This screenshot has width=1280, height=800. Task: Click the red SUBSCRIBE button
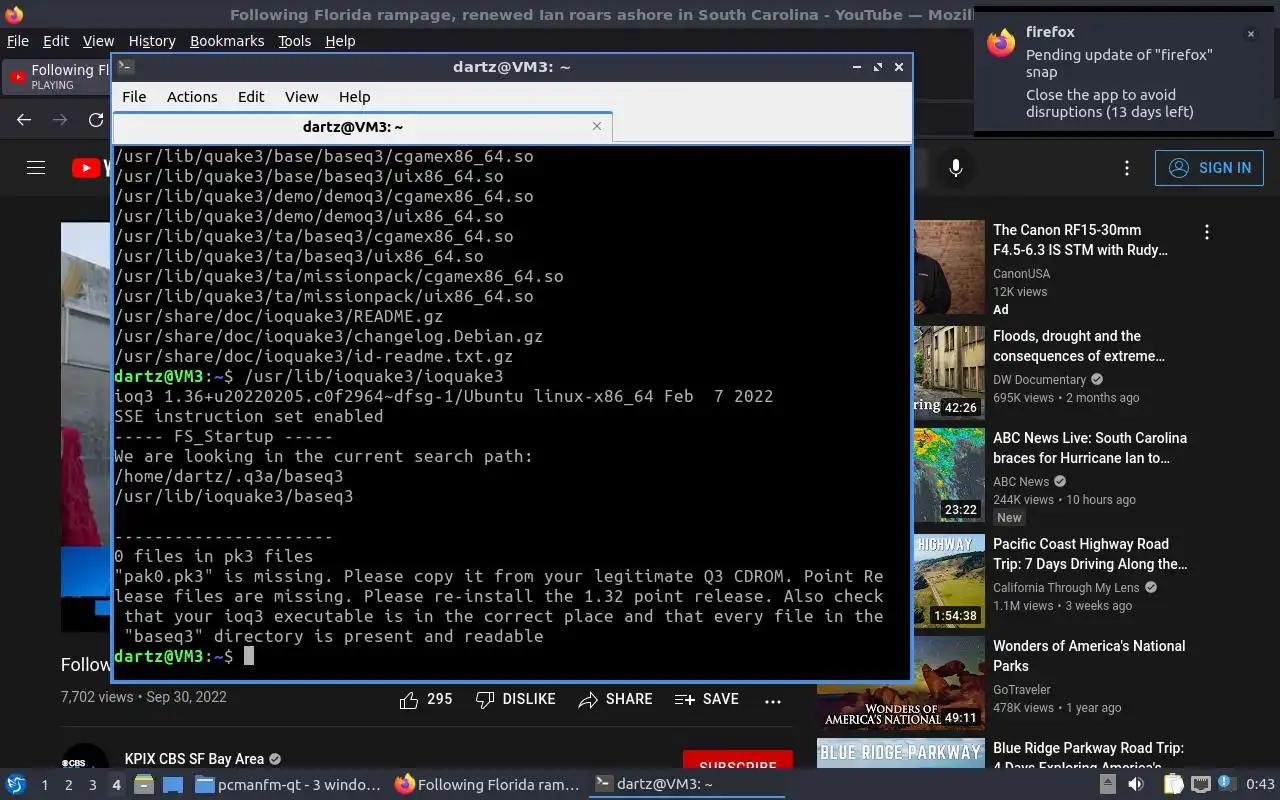(x=738, y=760)
